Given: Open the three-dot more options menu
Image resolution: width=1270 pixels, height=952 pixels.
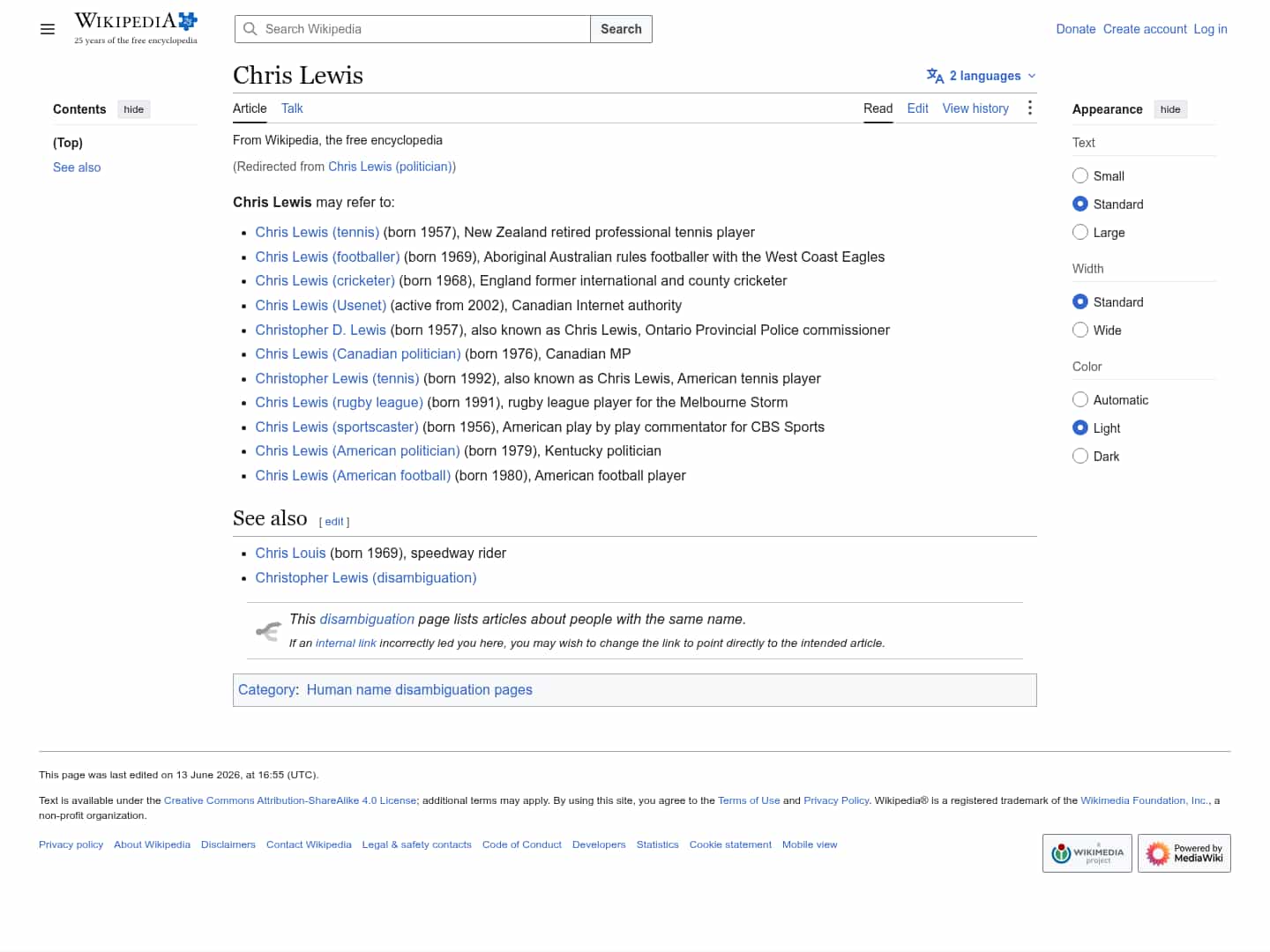Looking at the screenshot, I should pos(1029,108).
